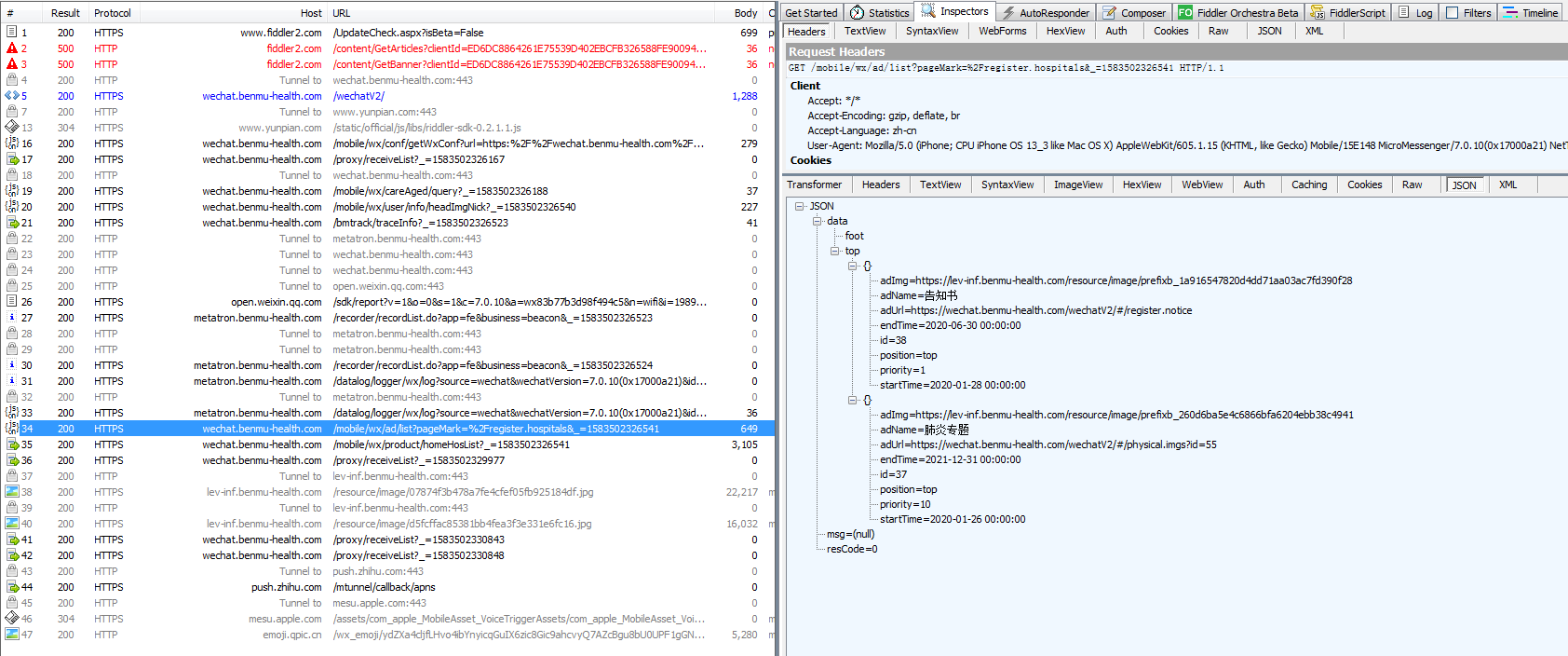Sort sessions by Result column header
Viewport: 1568px width, 656px height.
[65, 13]
